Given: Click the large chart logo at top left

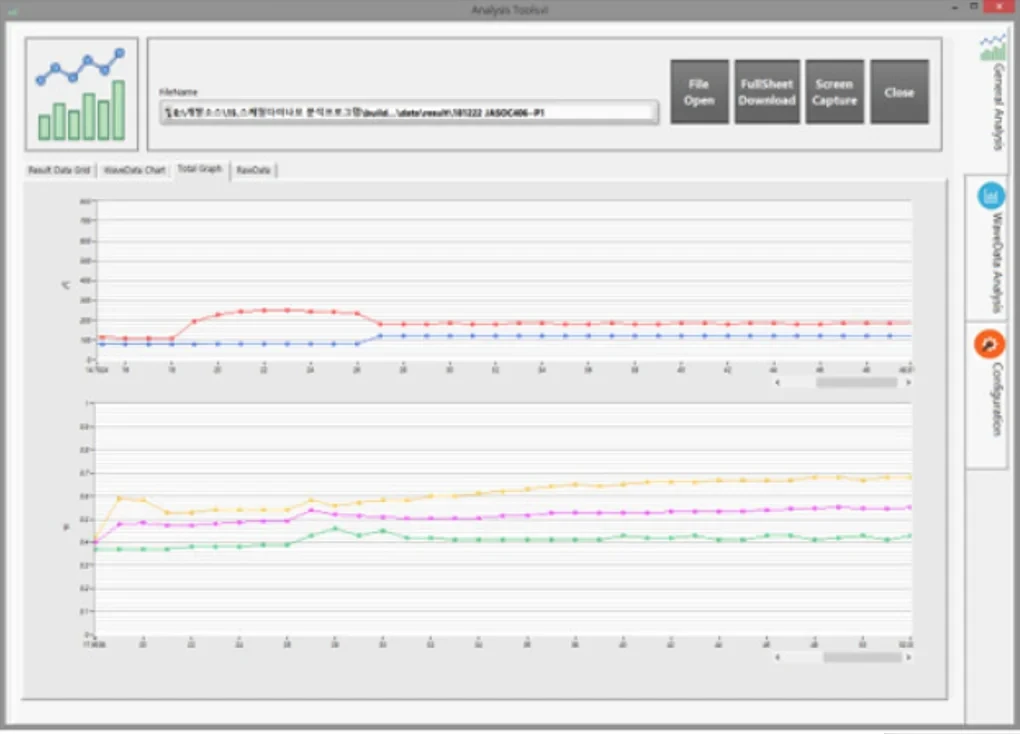Looking at the screenshot, I should (82, 93).
